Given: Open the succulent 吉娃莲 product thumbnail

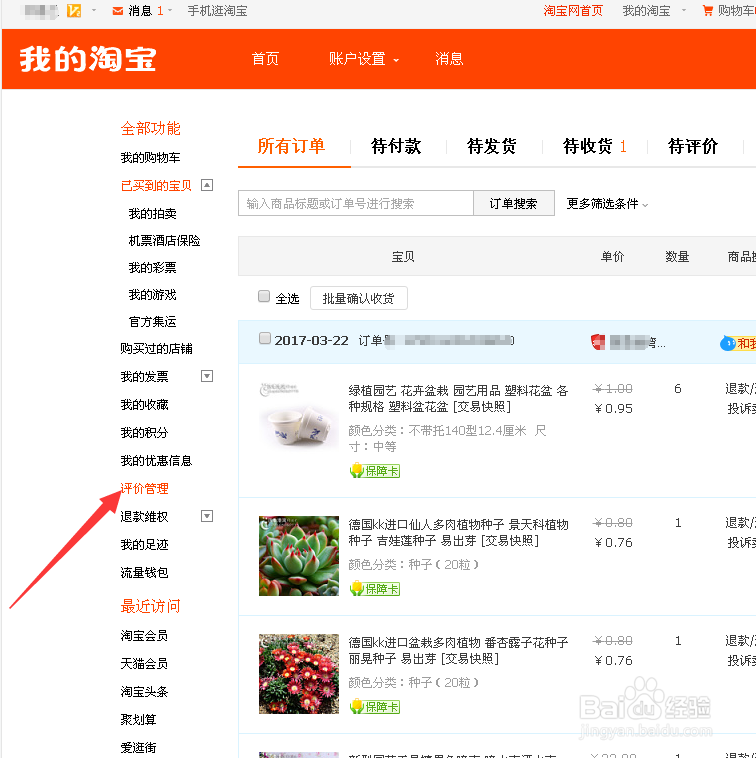Looking at the screenshot, I should (x=299, y=556).
